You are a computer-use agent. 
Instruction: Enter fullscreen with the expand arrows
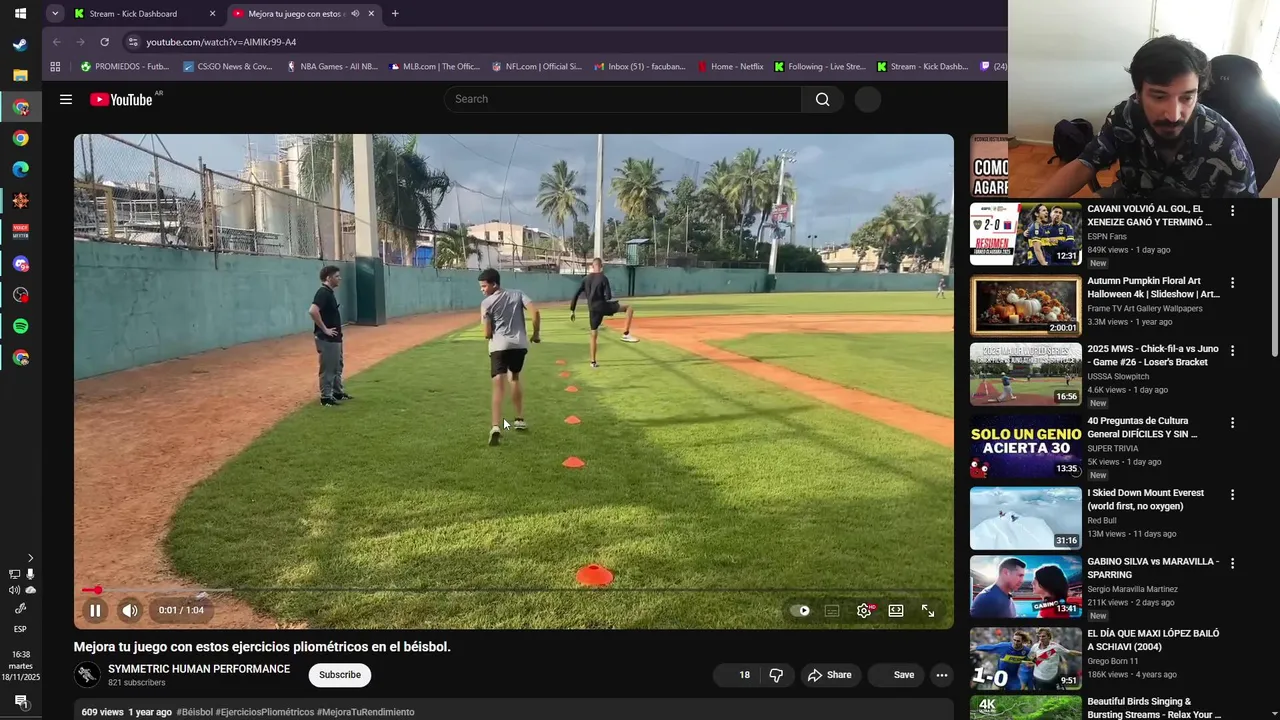point(928,610)
